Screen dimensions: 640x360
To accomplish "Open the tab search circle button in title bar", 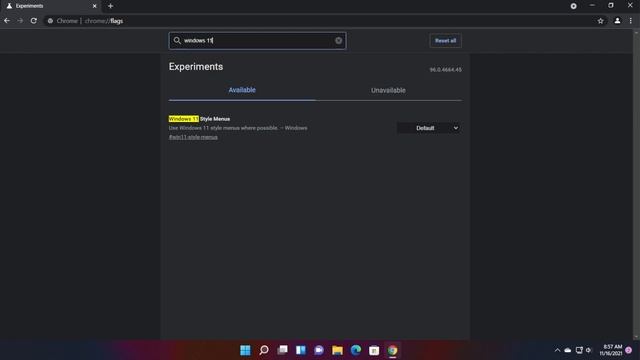I will 573,6.
